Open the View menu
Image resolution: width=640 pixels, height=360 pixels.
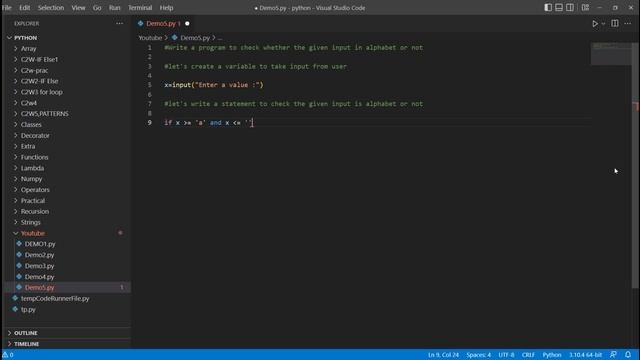point(78,8)
